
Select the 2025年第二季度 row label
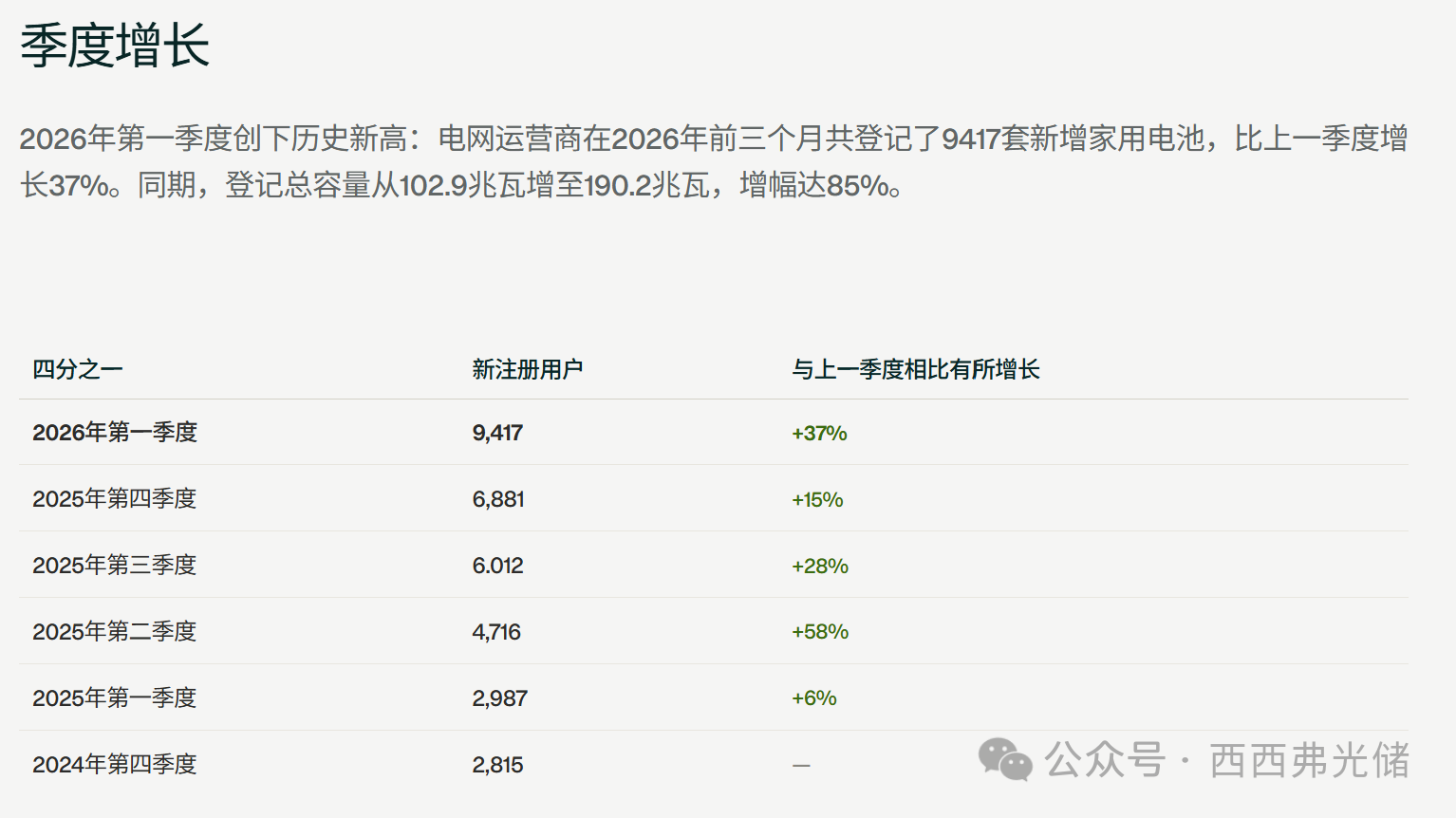115,632
